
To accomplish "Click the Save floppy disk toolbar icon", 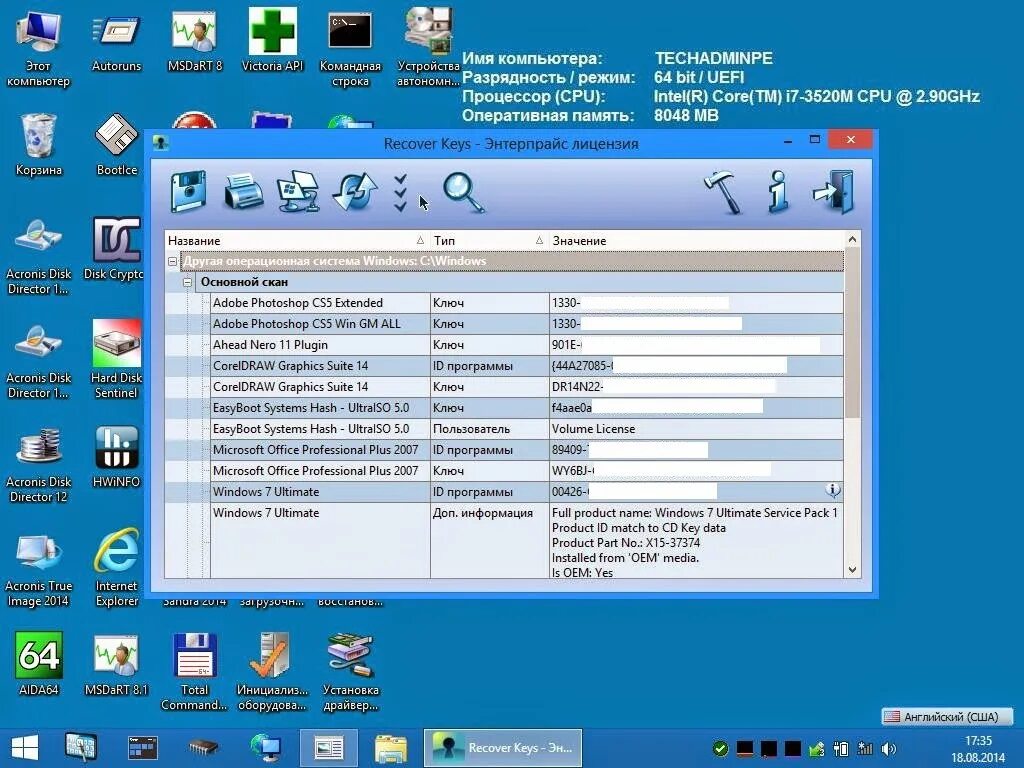I will [x=188, y=191].
